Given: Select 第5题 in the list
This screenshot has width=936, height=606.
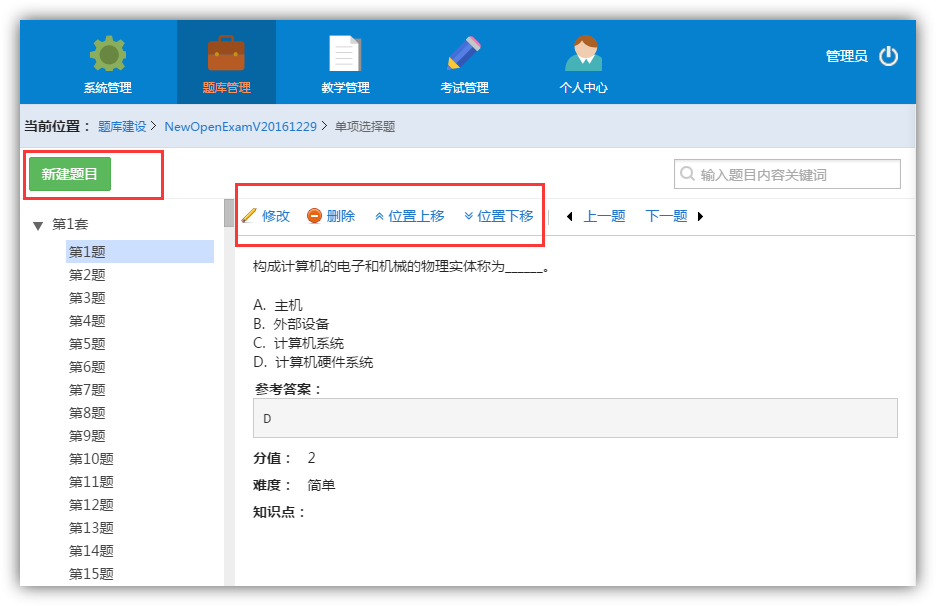Looking at the screenshot, I should [87, 344].
